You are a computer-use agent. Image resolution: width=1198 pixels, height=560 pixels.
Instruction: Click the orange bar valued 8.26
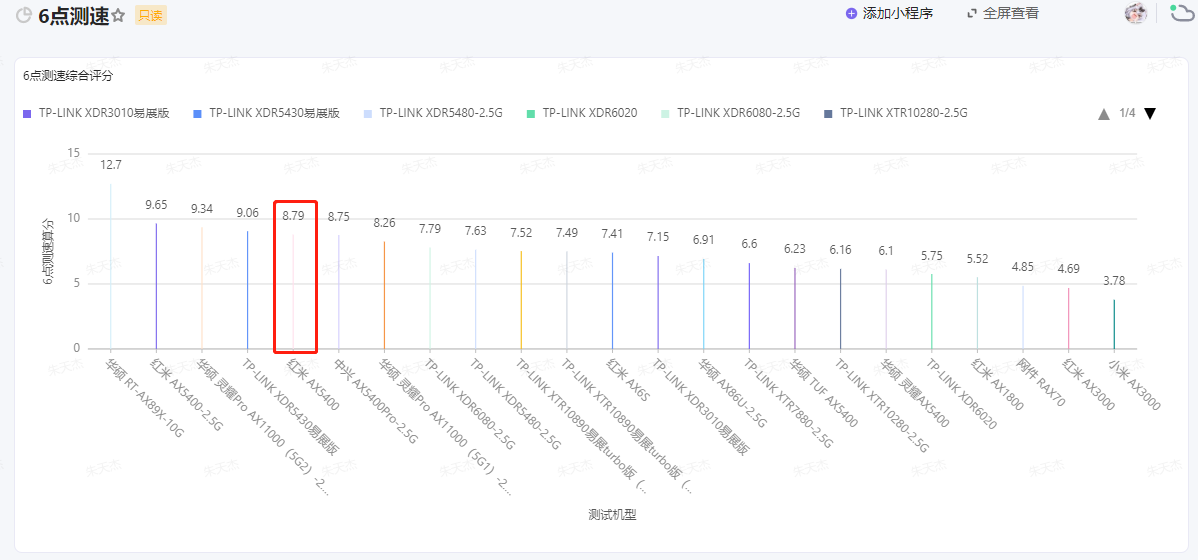(384, 295)
